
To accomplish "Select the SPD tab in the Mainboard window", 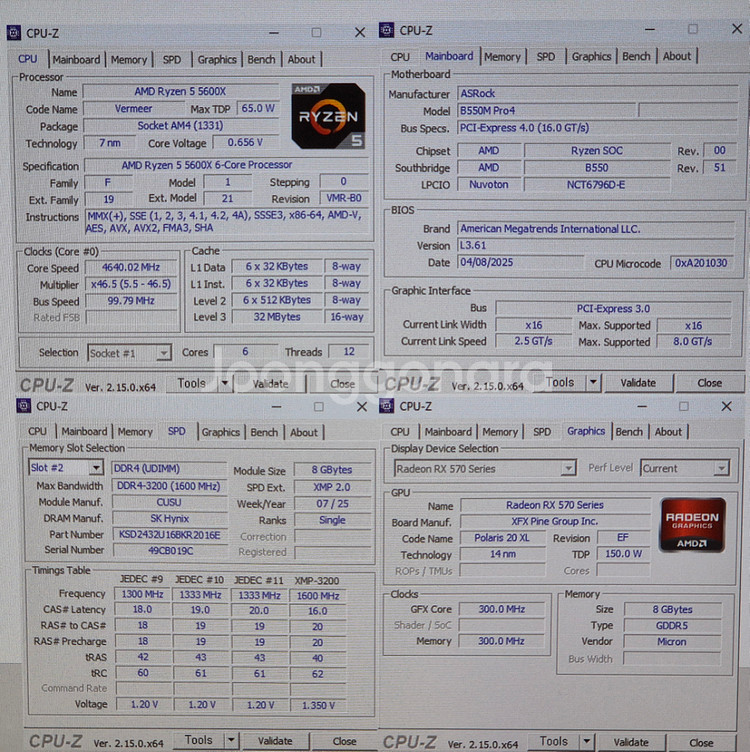I will click(546, 57).
